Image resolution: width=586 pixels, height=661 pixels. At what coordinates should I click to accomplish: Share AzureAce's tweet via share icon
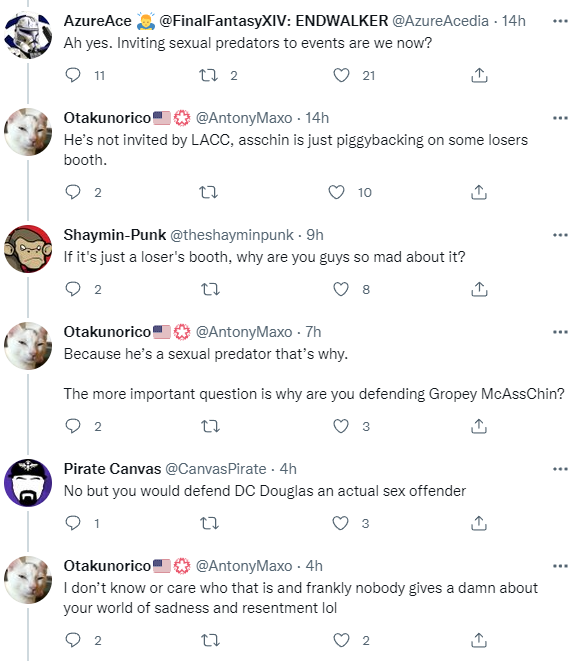pyautogui.click(x=479, y=75)
